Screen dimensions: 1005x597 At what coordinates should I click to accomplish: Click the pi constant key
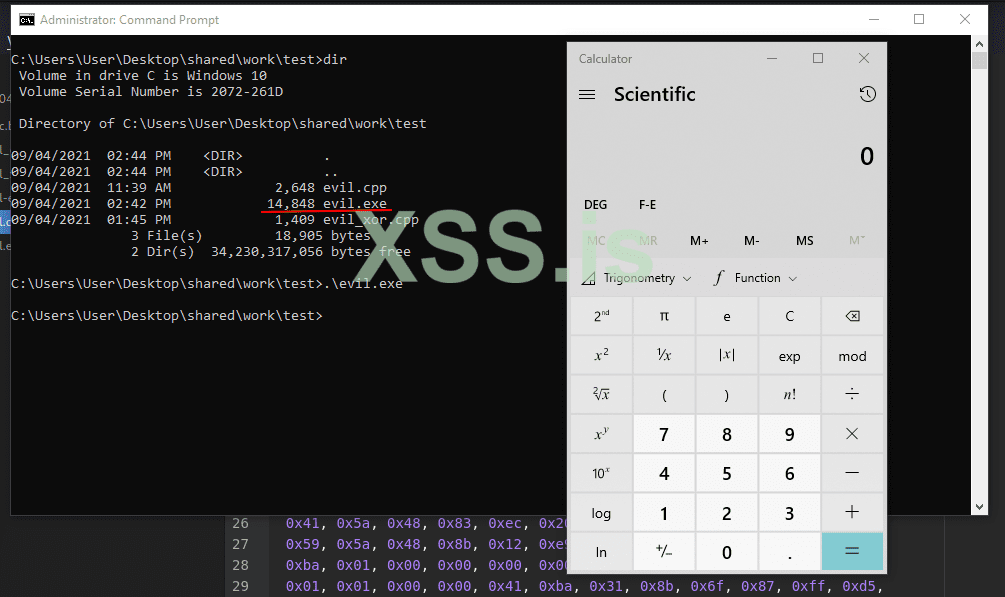[664, 316]
